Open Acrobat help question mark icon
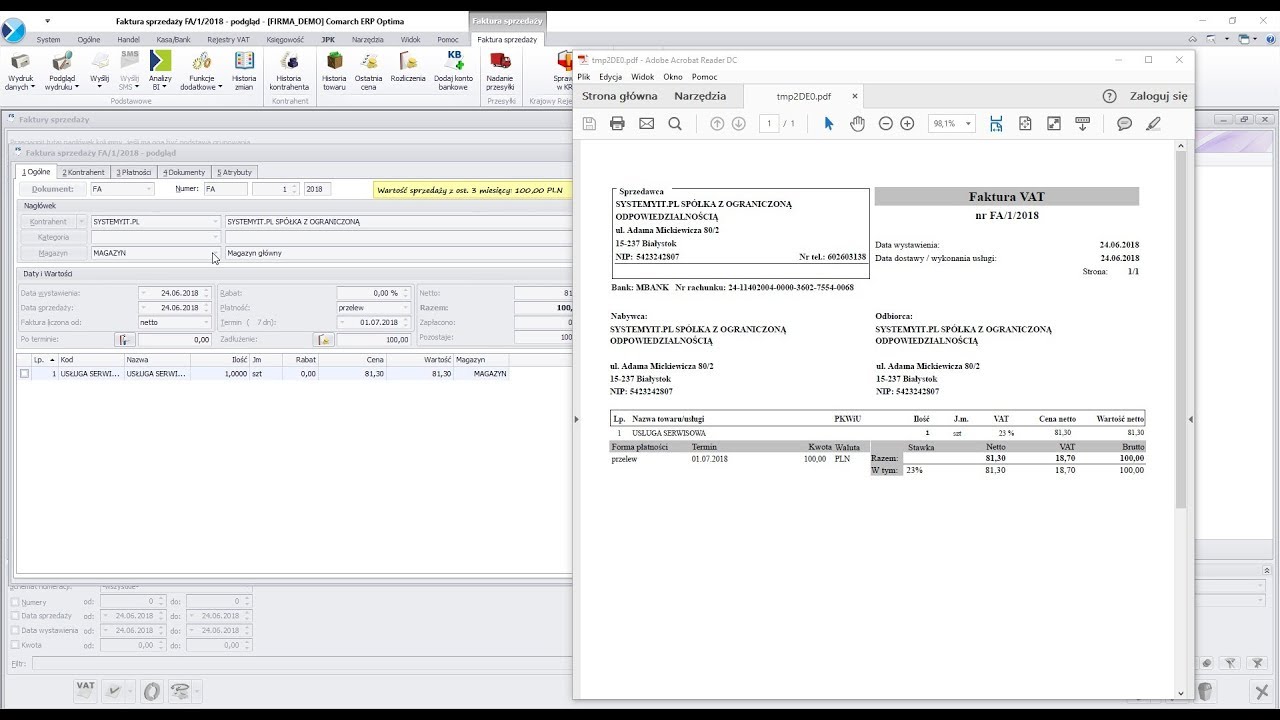This screenshot has width=1280, height=720. pyautogui.click(x=1109, y=96)
